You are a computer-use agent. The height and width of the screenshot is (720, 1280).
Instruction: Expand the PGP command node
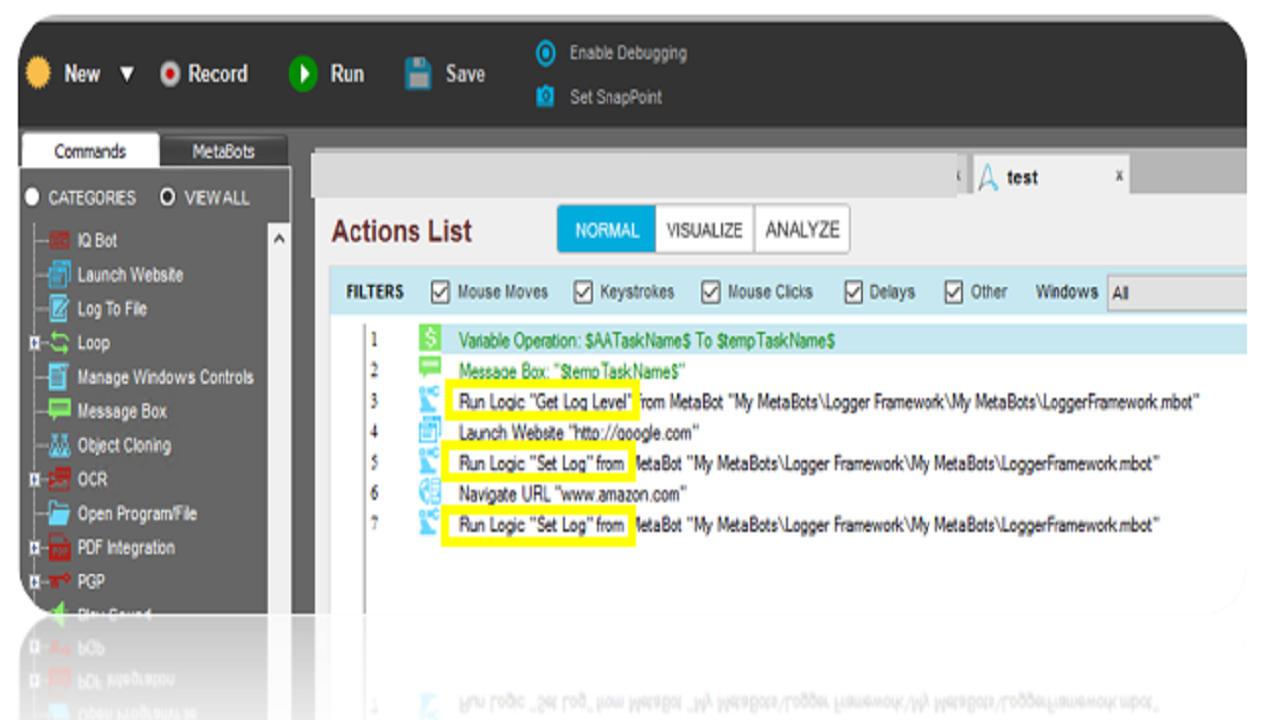(x=35, y=582)
